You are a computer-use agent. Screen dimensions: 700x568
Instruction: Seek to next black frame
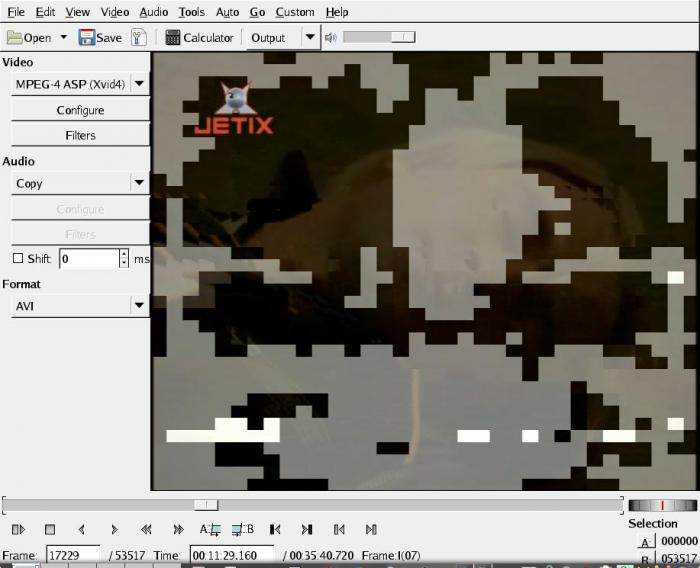[307, 530]
